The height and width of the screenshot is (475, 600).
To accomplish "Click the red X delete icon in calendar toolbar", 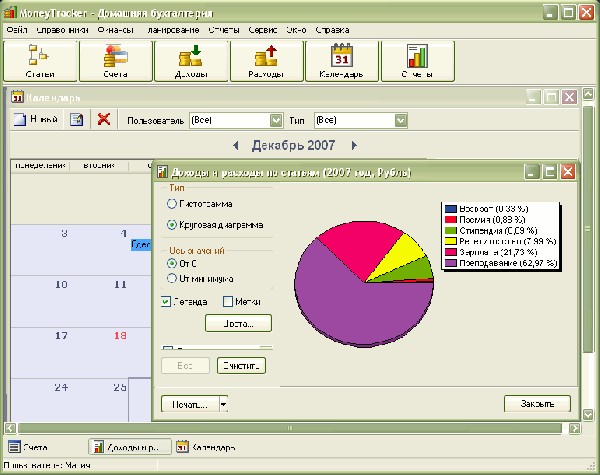I will [103, 120].
